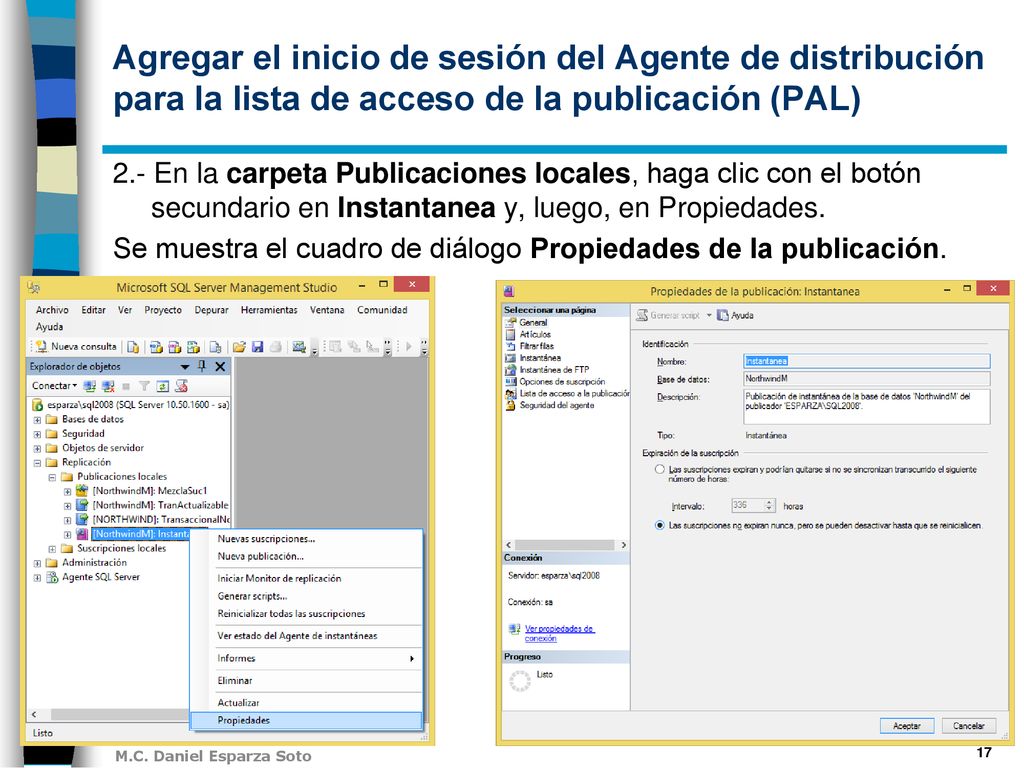Expand the Seguridad node
The width and height of the screenshot is (1024, 768).
point(37,434)
